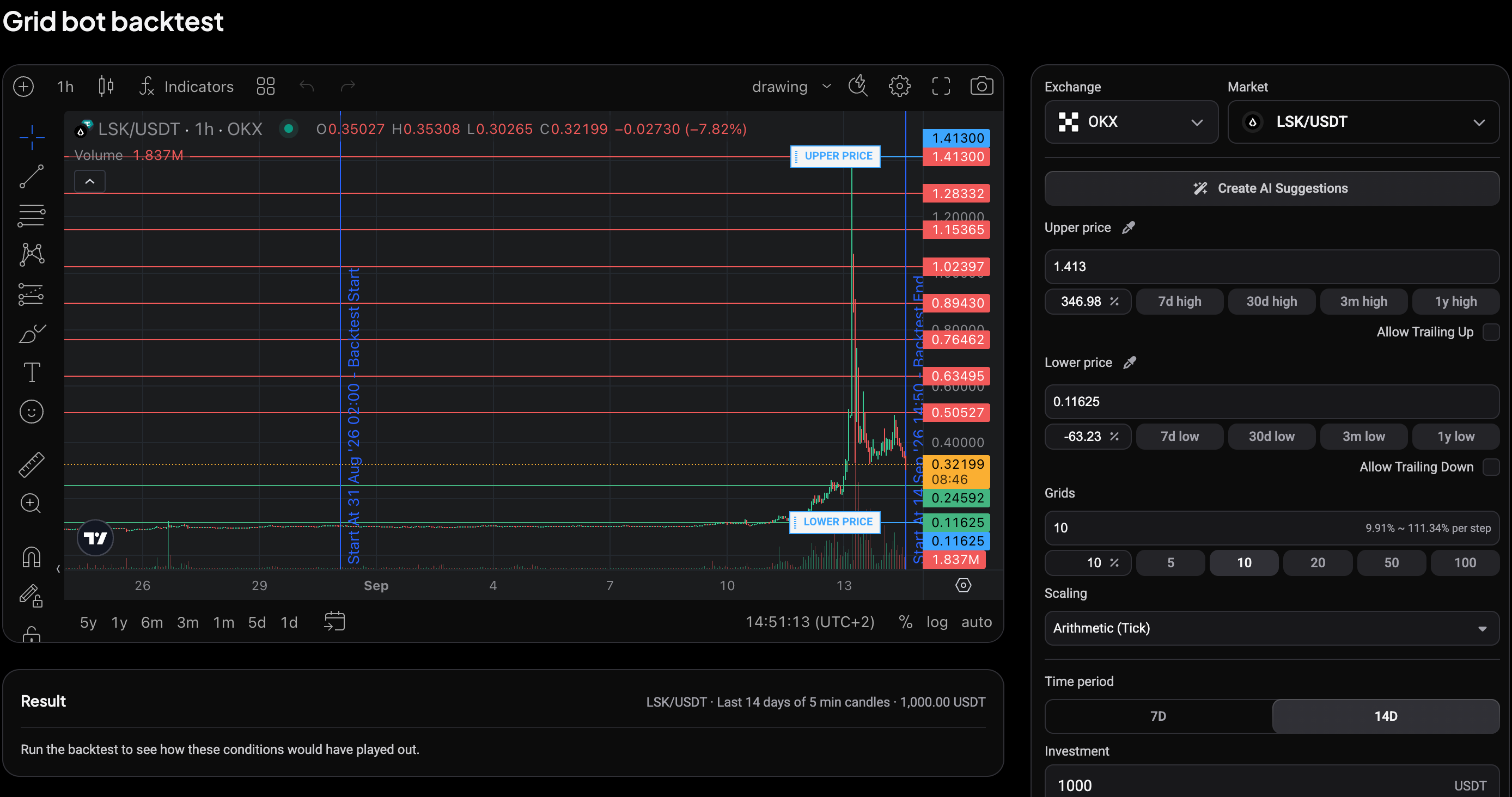Change the 1h chart interval

pos(65,87)
